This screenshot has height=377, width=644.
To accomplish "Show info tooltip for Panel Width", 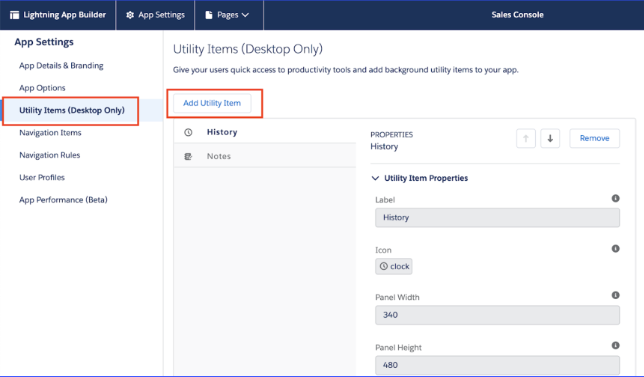I will point(615,295).
